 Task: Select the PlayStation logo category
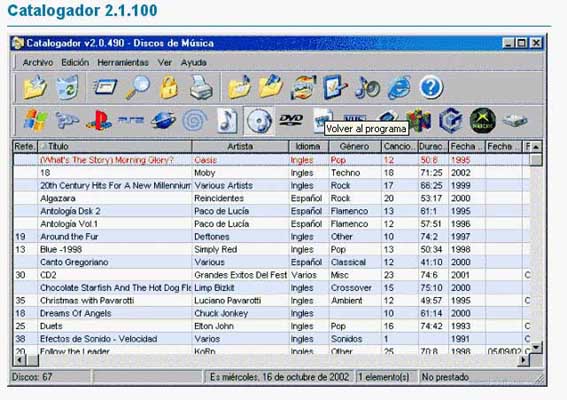(99, 120)
